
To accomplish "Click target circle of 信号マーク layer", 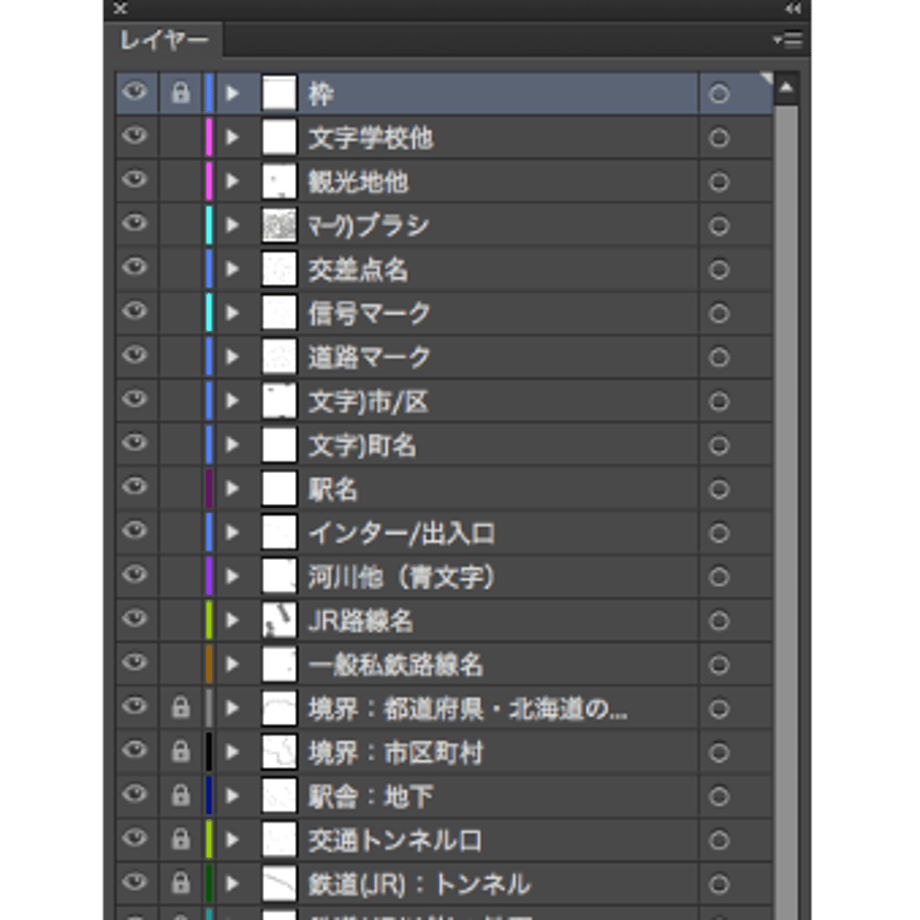I will click(719, 313).
